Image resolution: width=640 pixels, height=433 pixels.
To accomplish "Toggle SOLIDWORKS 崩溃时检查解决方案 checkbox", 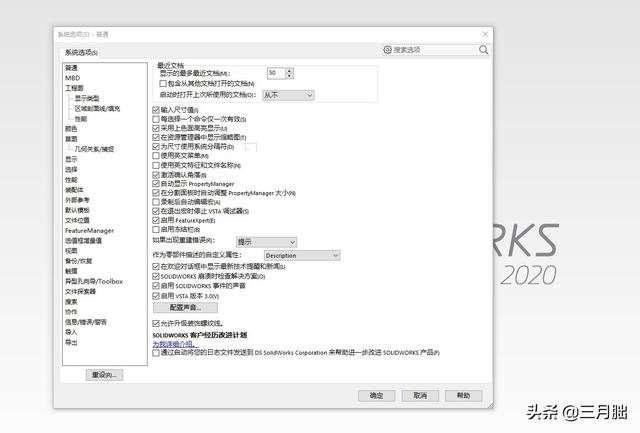I will point(156,276).
